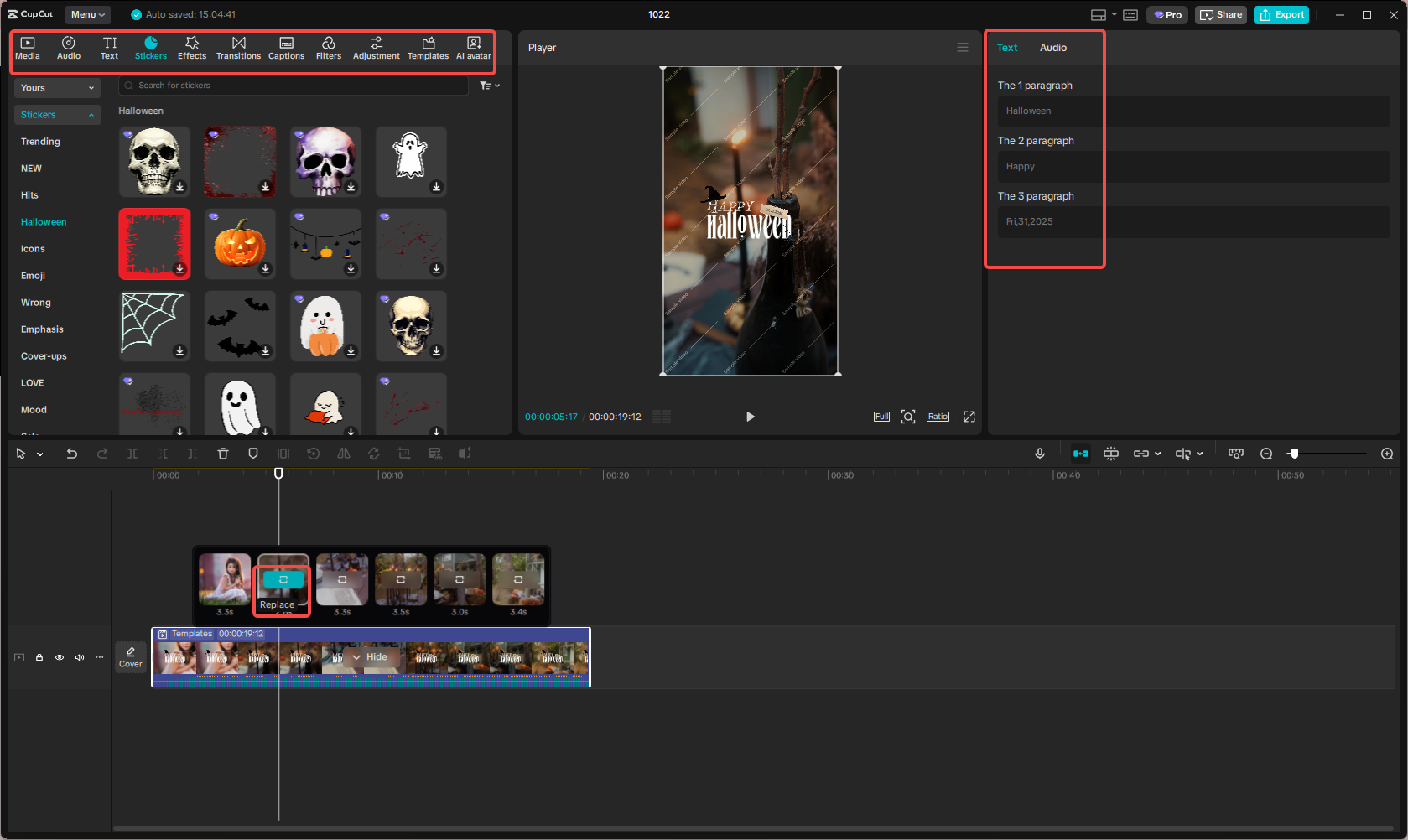Select the spider web sticker
The image size is (1408, 840).
tap(154, 326)
